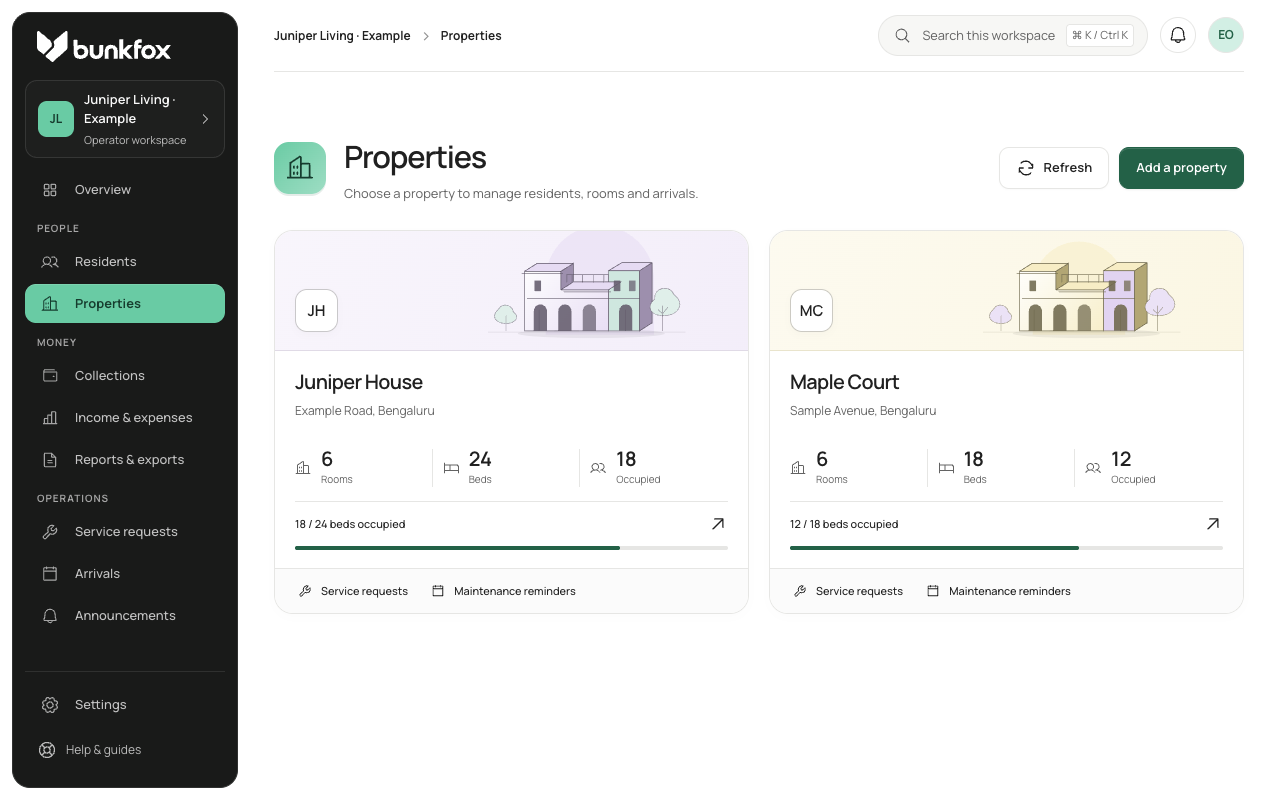Viewport: 1280px width, 800px height.
Task: Click Maple Court occupancy progress bar
Action: [1006, 548]
